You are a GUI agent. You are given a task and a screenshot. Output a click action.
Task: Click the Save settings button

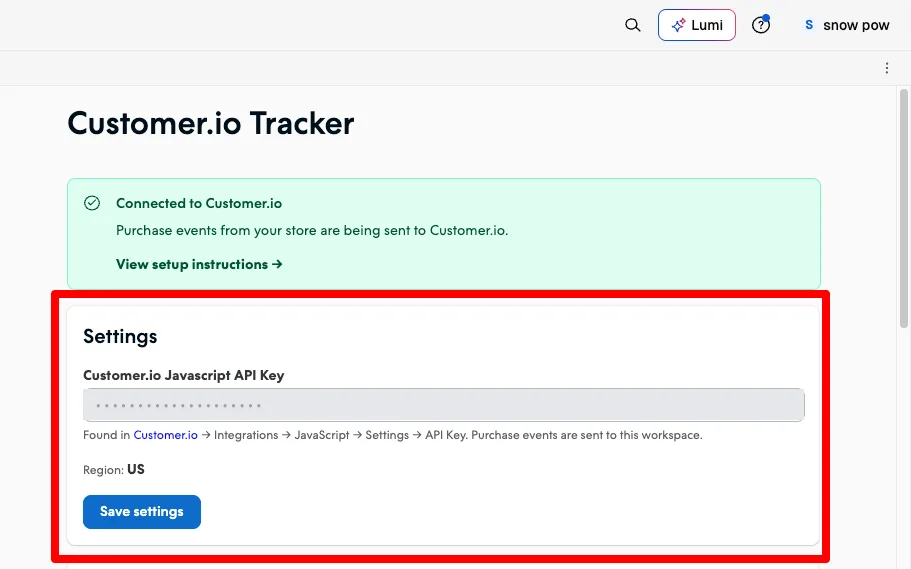pos(142,511)
